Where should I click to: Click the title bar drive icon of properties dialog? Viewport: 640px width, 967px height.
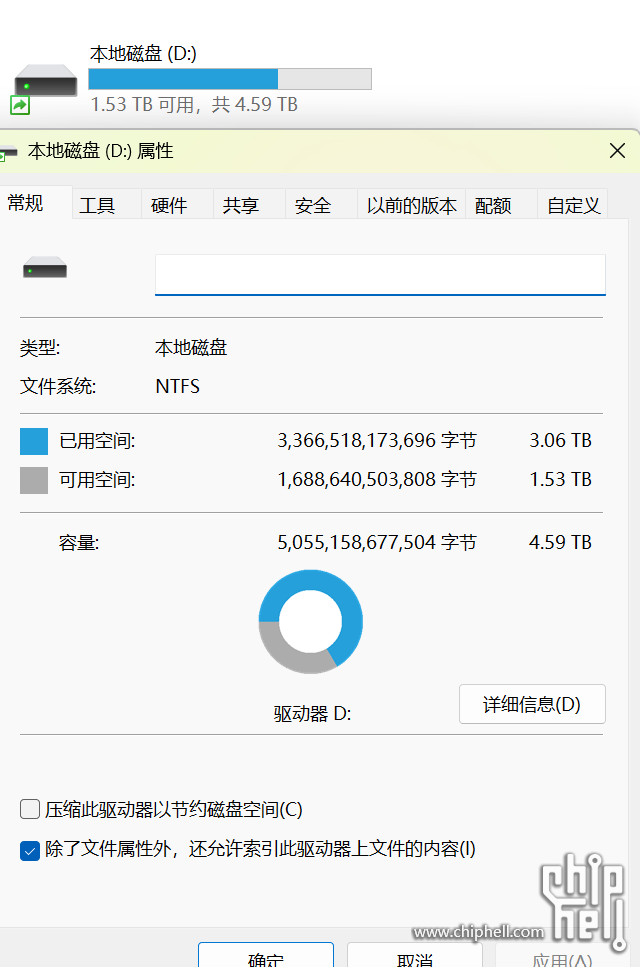(8, 152)
